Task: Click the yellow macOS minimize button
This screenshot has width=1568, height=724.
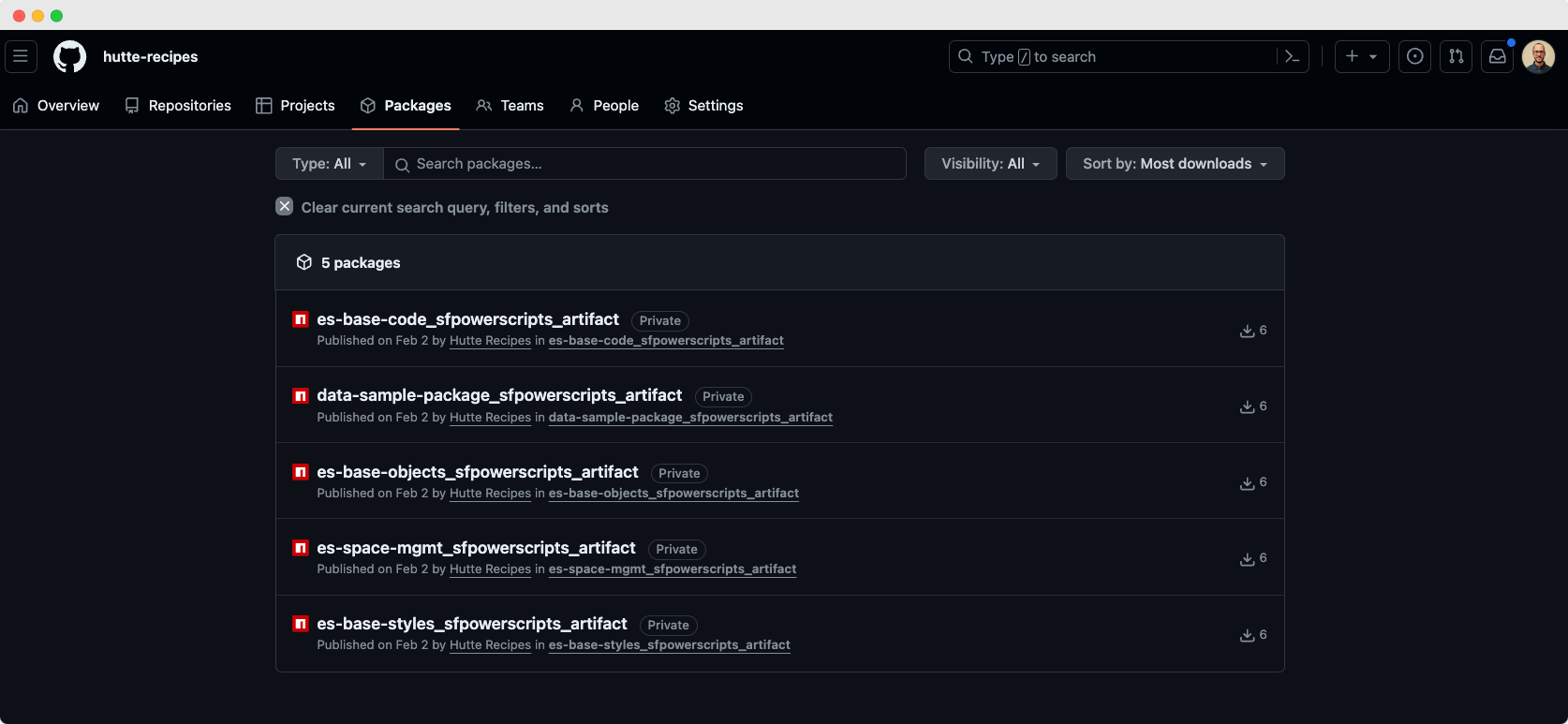Action: pos(37,16)
